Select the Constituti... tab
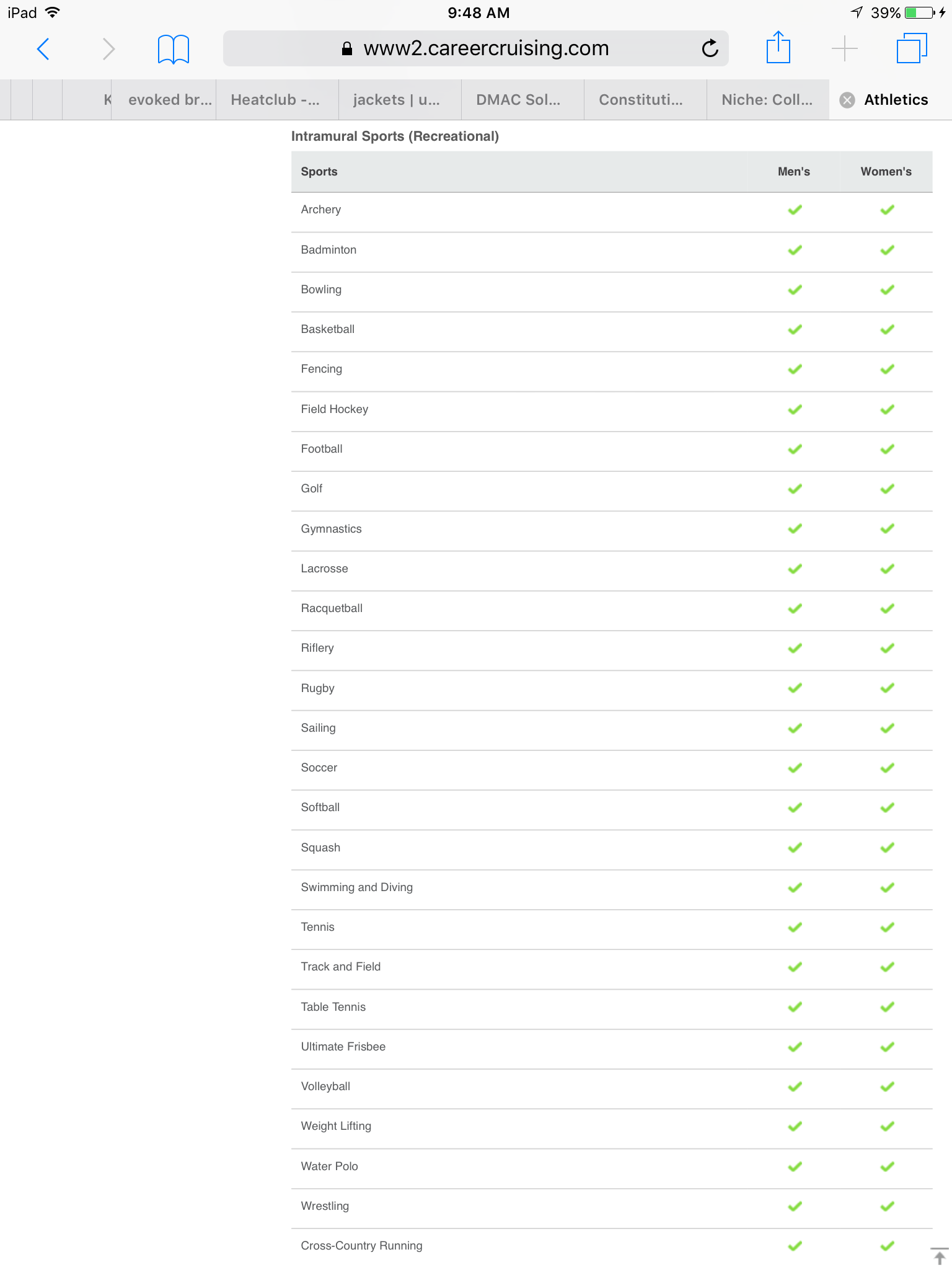Image resolution: width=952 pixels, height=1270 pixels. pyautogui.click(x=641, y=100)
